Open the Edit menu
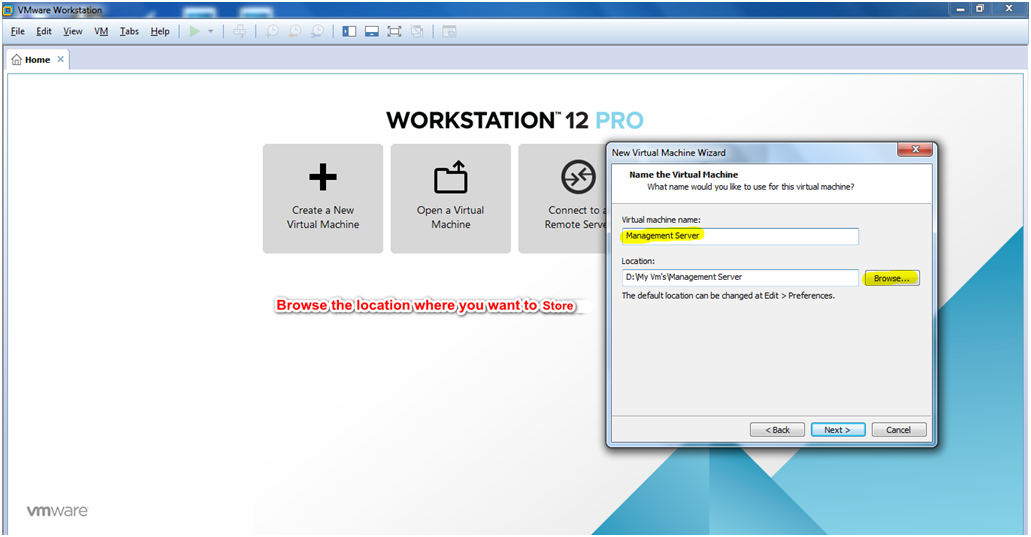This screenshot has height=537, width=1031. point(44,31)
